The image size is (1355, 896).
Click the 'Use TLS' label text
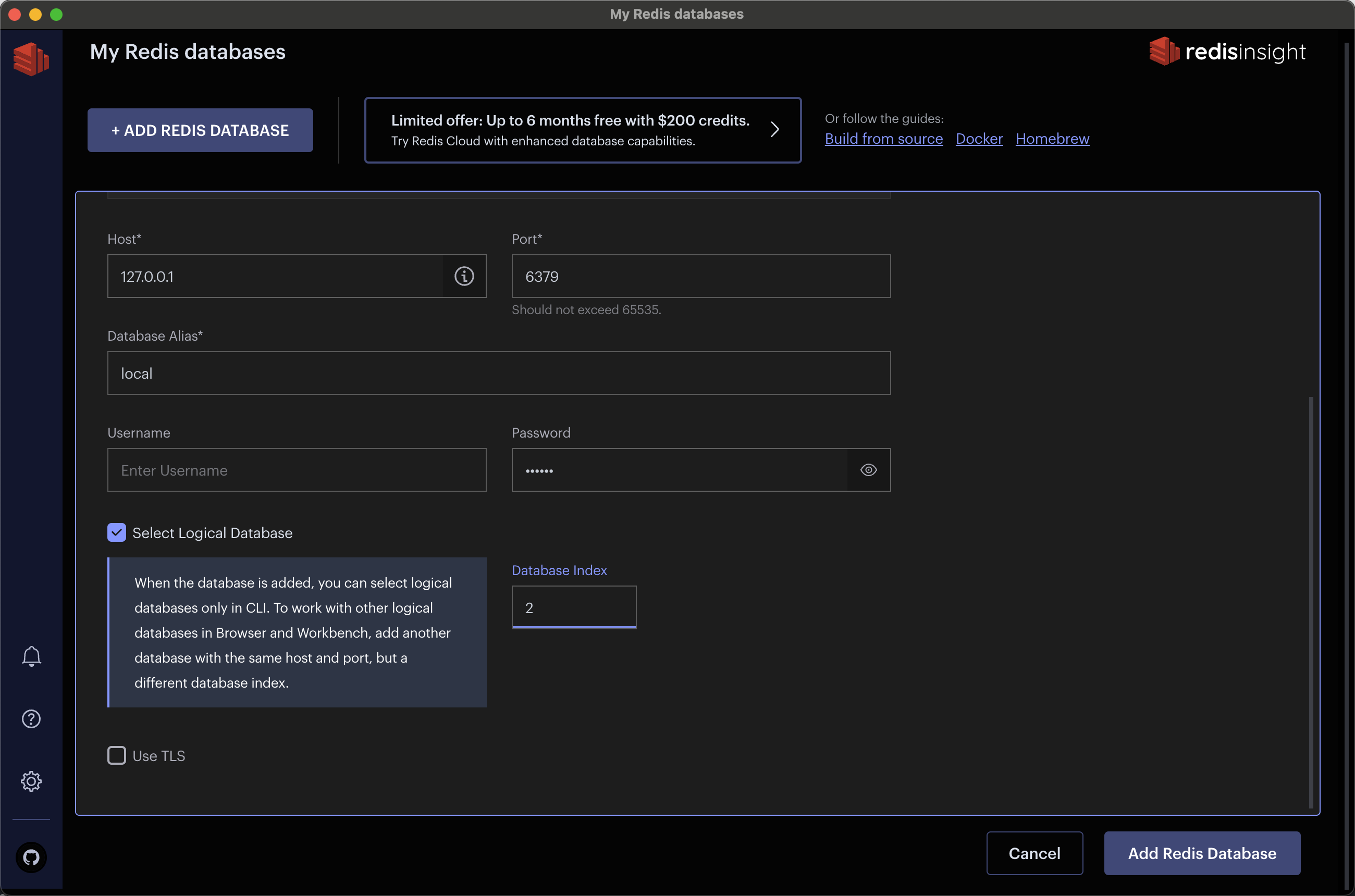tap(159, 756)
